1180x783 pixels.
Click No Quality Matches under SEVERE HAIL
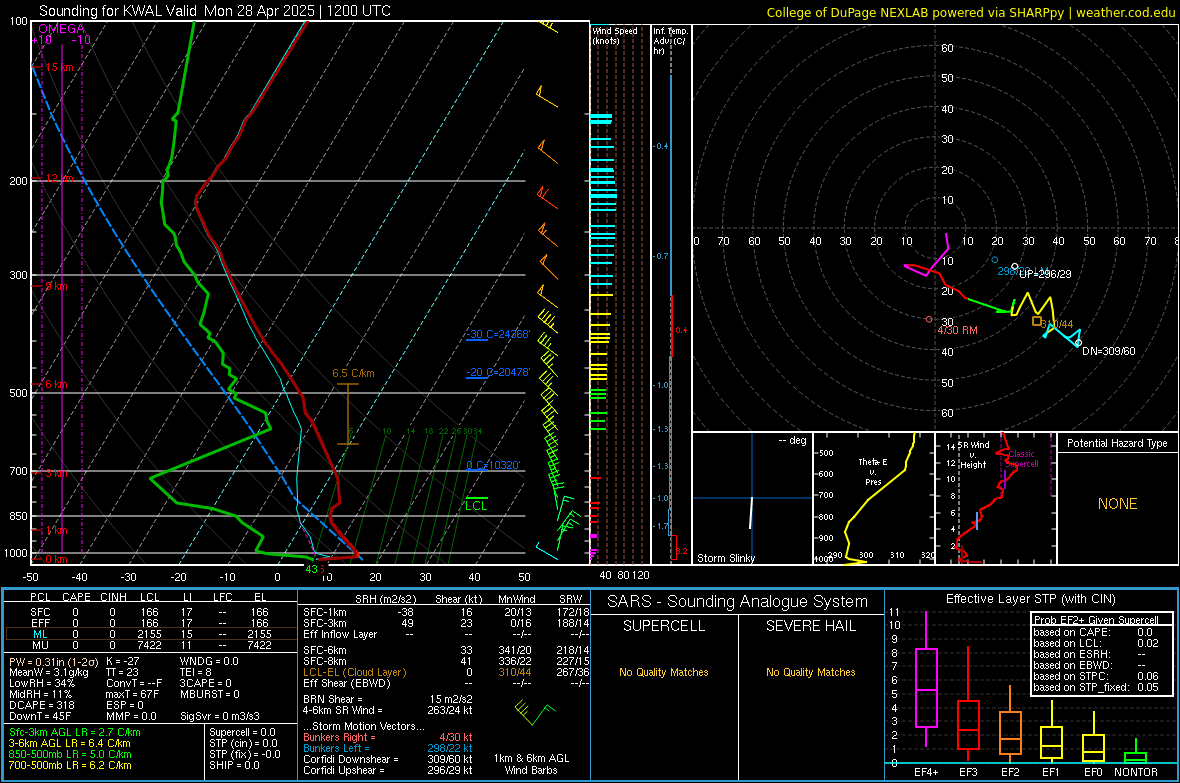[810, 672]
